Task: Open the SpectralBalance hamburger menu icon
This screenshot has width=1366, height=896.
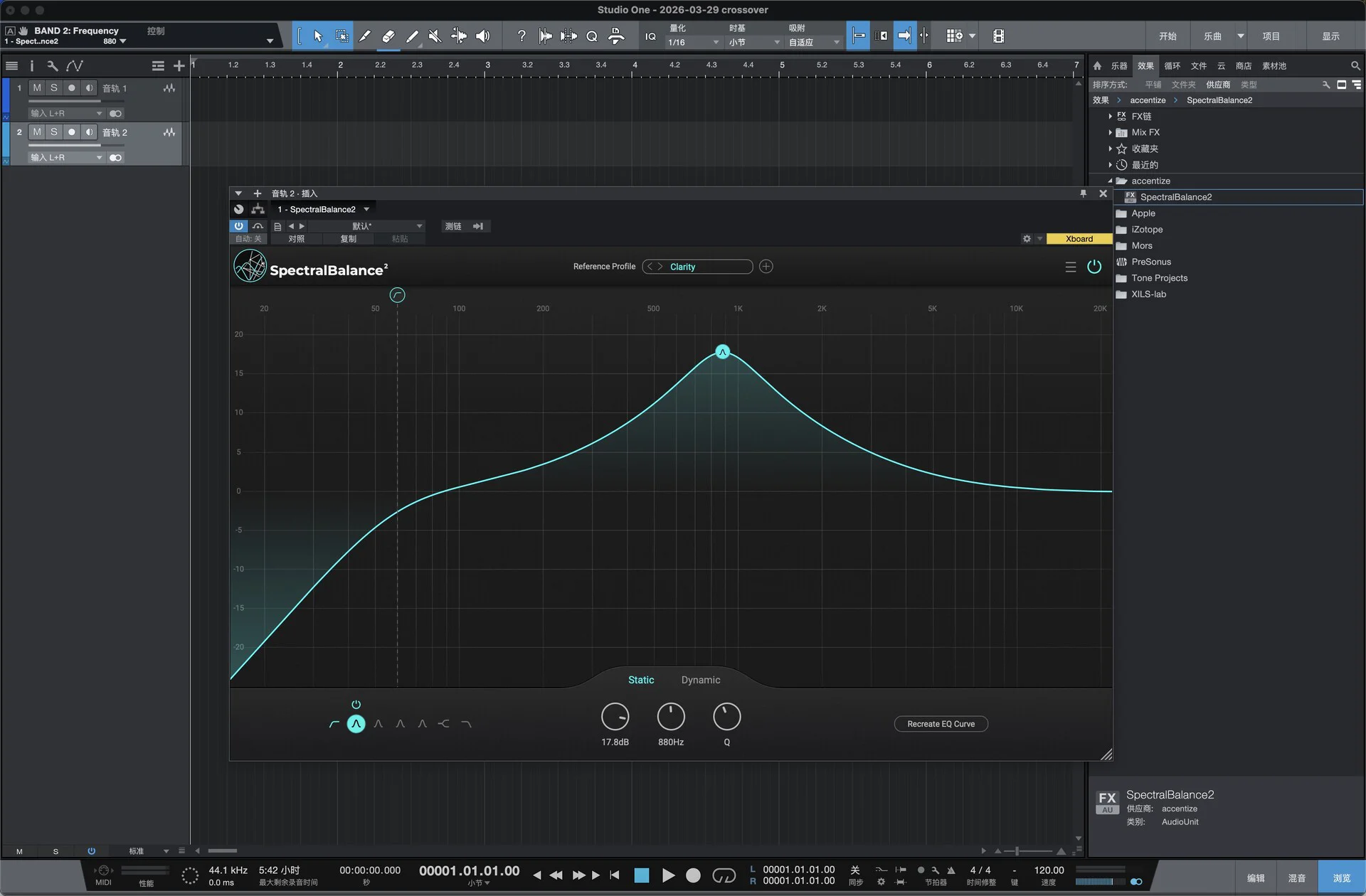Action: point(1070,267)
